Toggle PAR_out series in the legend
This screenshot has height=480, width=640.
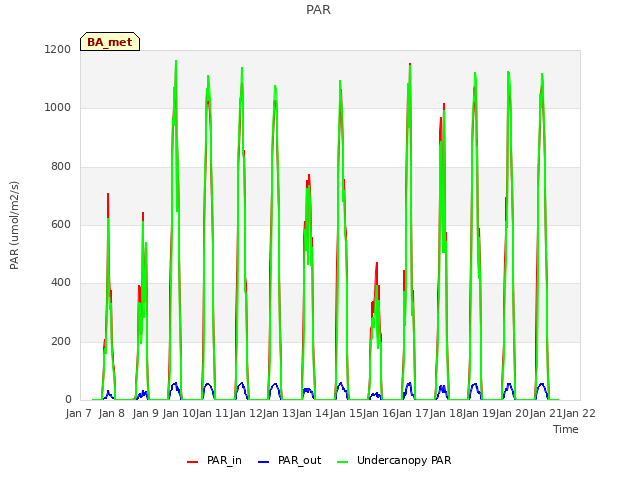[x=290, y=460]
